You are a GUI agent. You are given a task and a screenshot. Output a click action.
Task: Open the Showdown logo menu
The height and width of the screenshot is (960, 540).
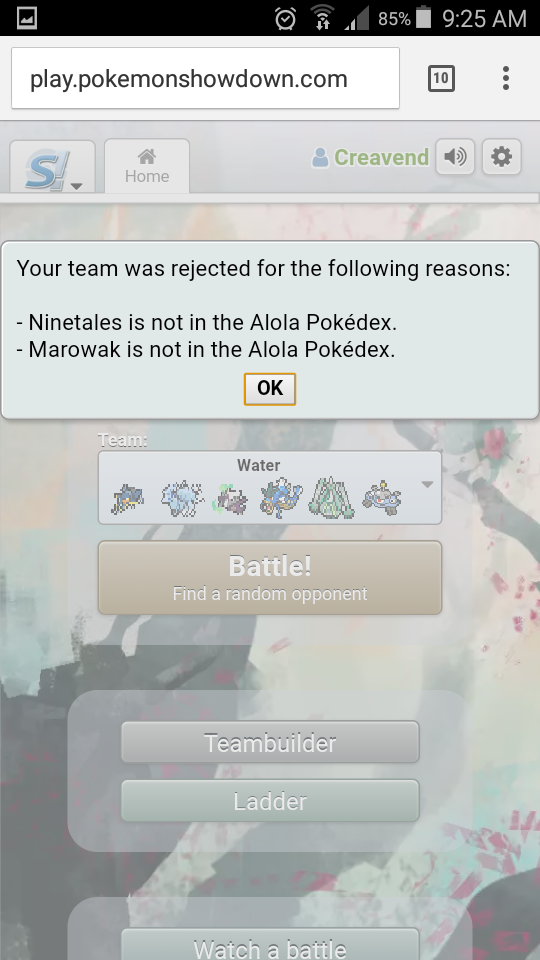[53, 167]
